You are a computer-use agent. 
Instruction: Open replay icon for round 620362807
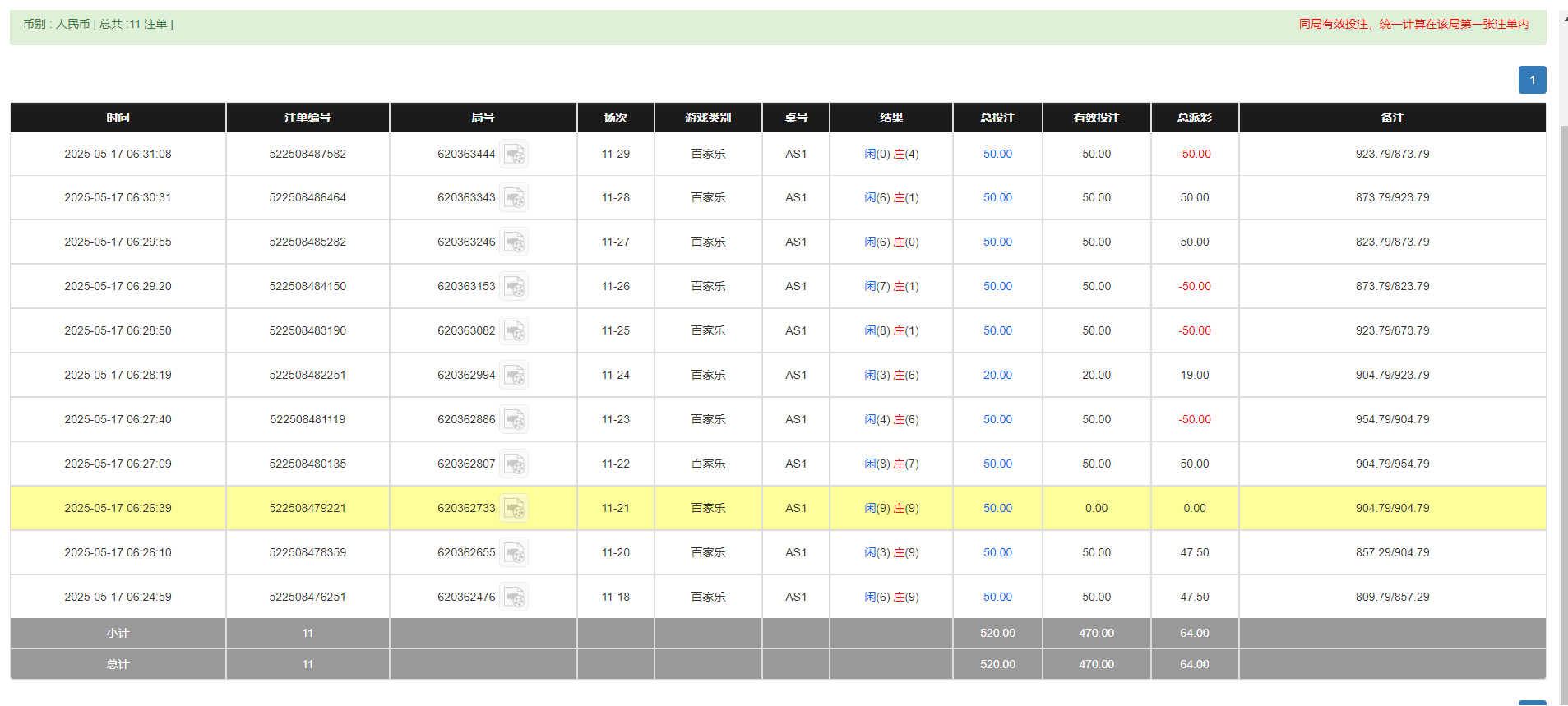pos(514,464)
